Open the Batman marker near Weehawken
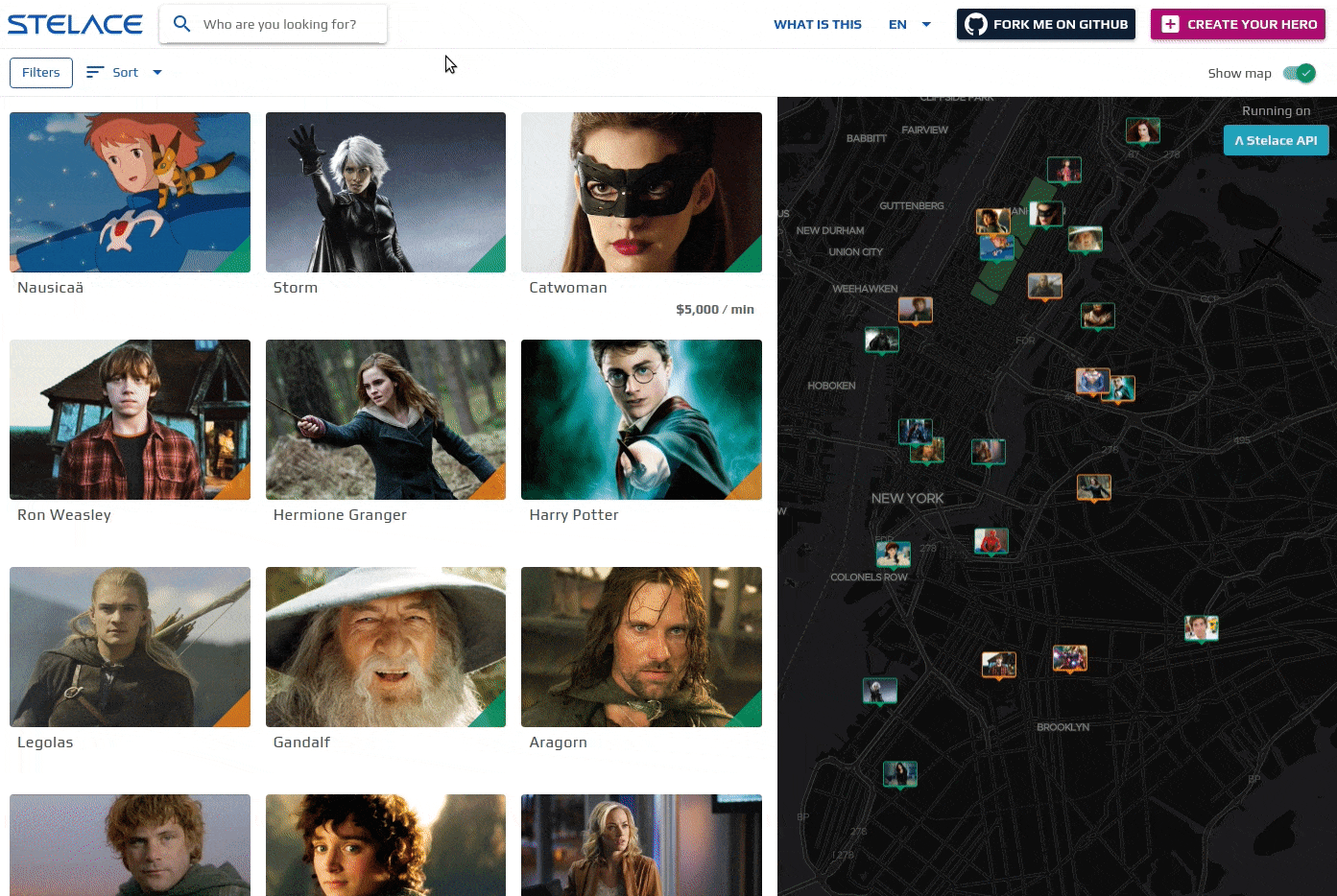This screenshot has width=1337, height=896. pos(882,339)
